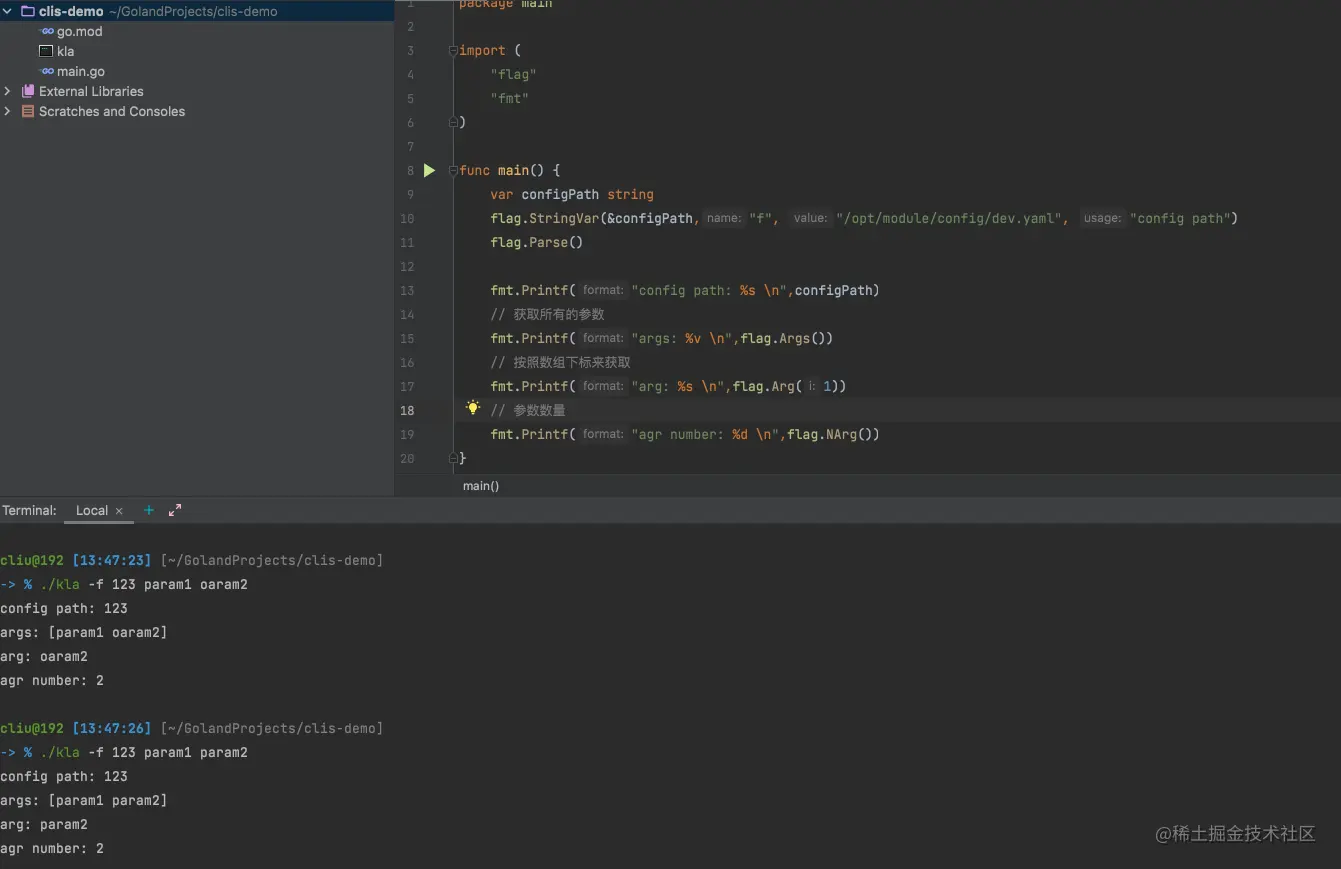The image size is (1341, 869).
Task: Click the "fmt" import string
Action: [x=509, y=98]
